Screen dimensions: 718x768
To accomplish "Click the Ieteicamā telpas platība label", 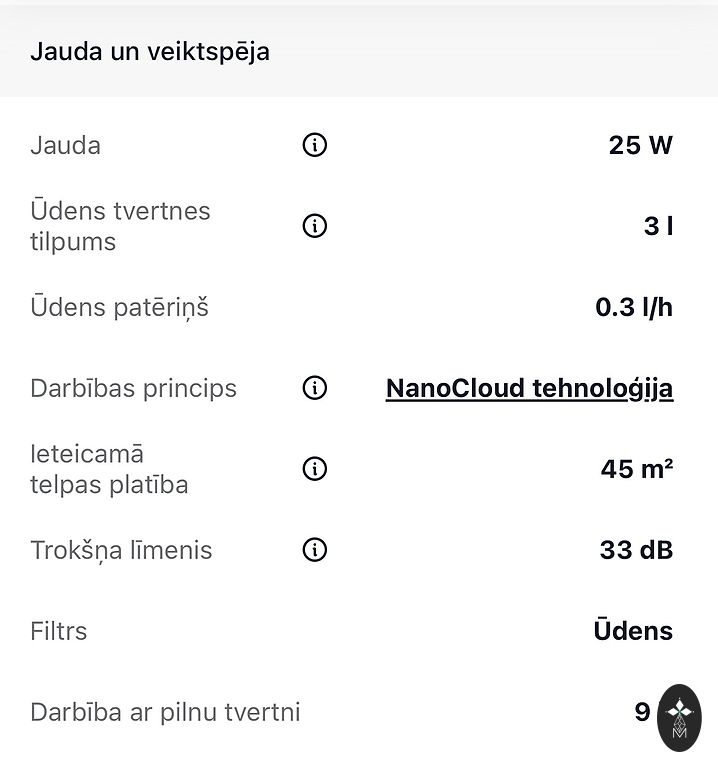I will click(109, 469).
